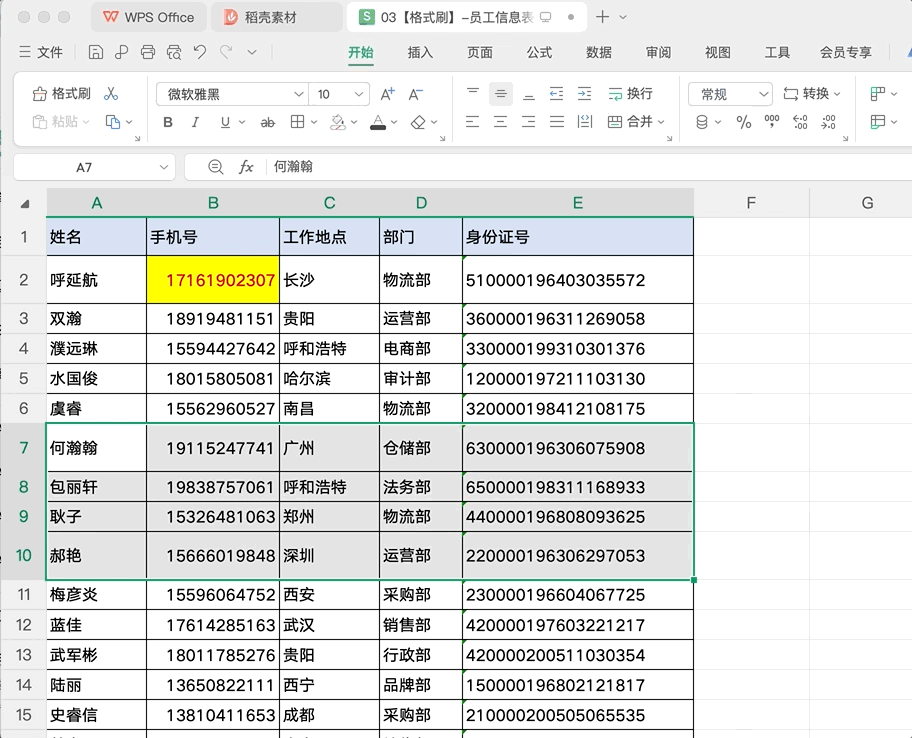This screenshot has width=912, height=738.
Task: Toggle bold formatting
Action: pos(168,122)
